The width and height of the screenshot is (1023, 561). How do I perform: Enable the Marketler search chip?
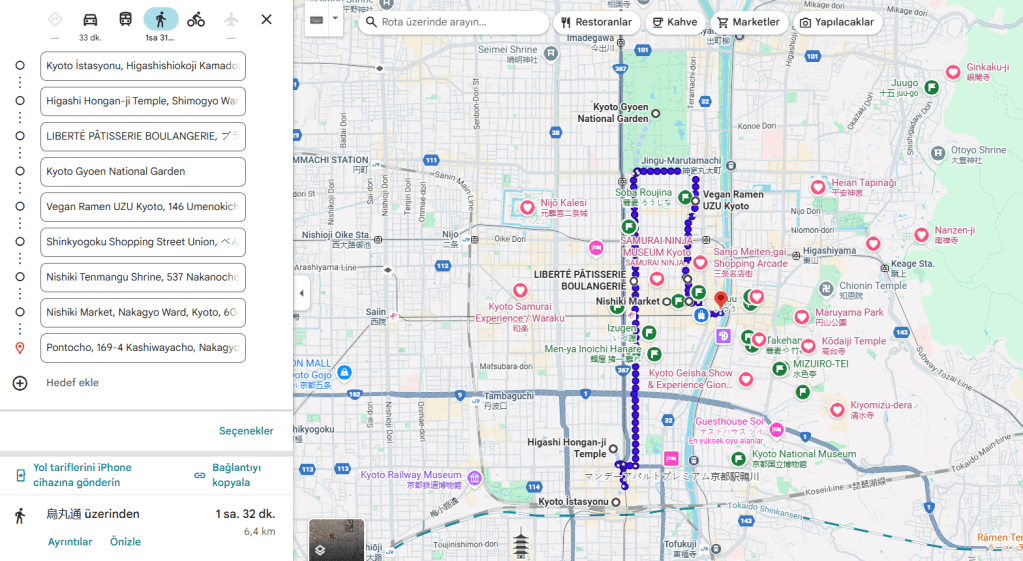tap(748, 22)
